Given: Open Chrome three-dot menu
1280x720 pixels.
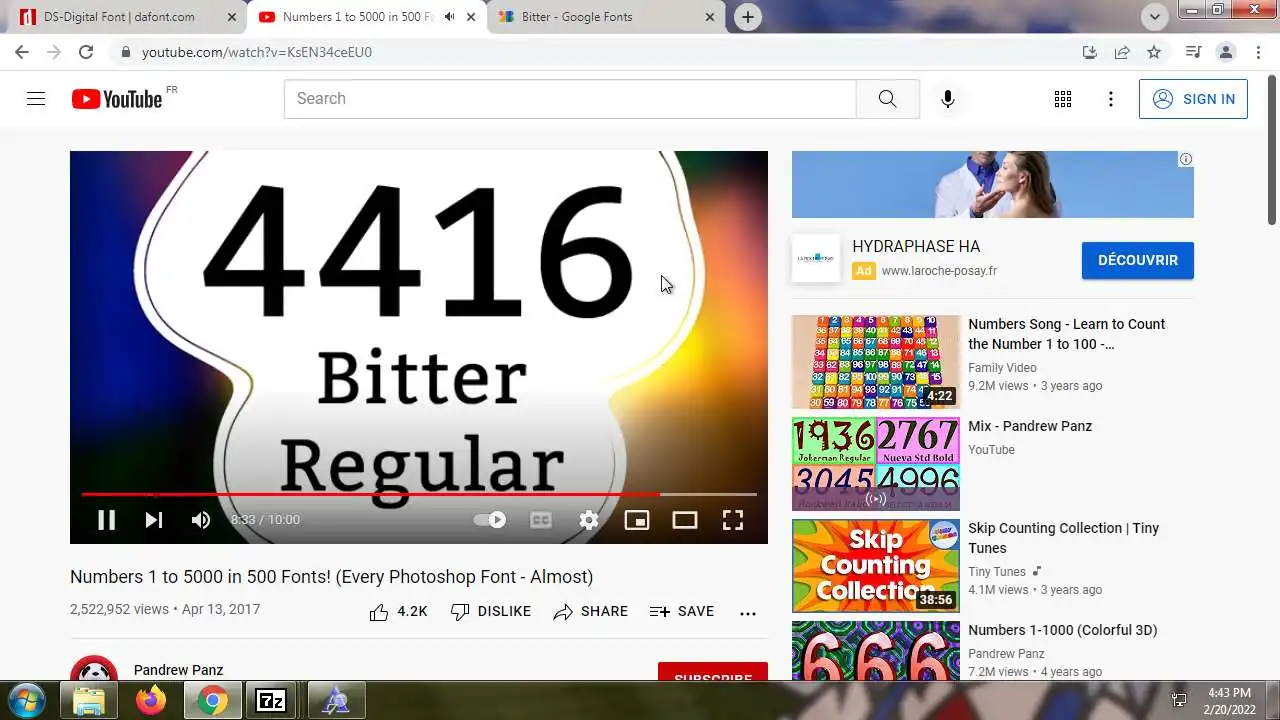Looking at the screenshot, I should click(1258, 52).
